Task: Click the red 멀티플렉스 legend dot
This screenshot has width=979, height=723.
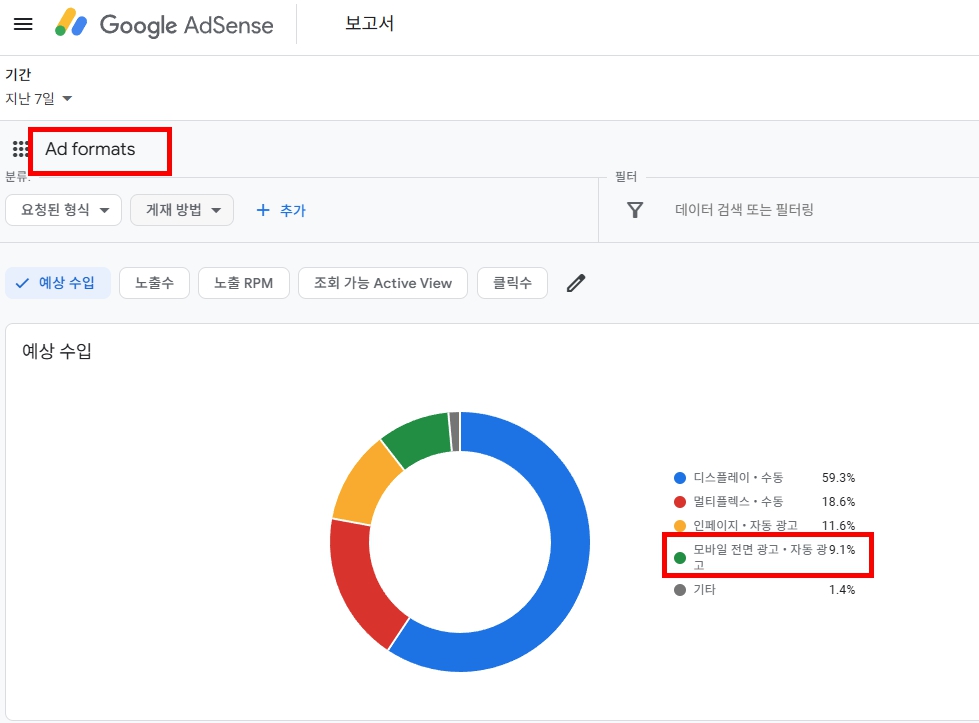Action: click(680, 502)
